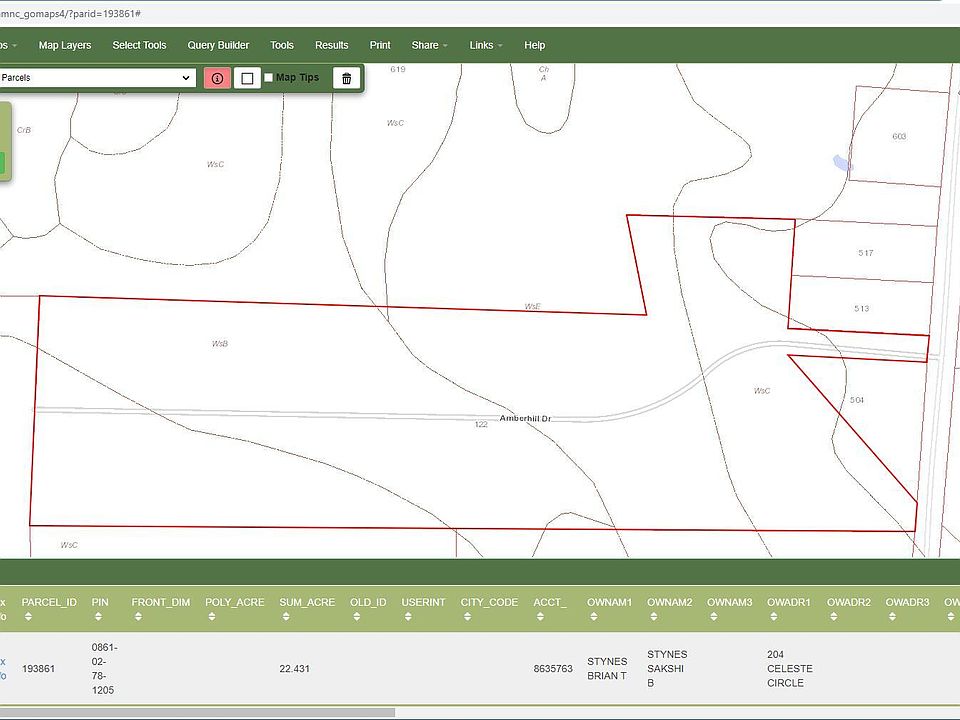This screenshot has height=720, width=960.
Task: Click the Amberhill Dr road label
Action: [526, 418]
